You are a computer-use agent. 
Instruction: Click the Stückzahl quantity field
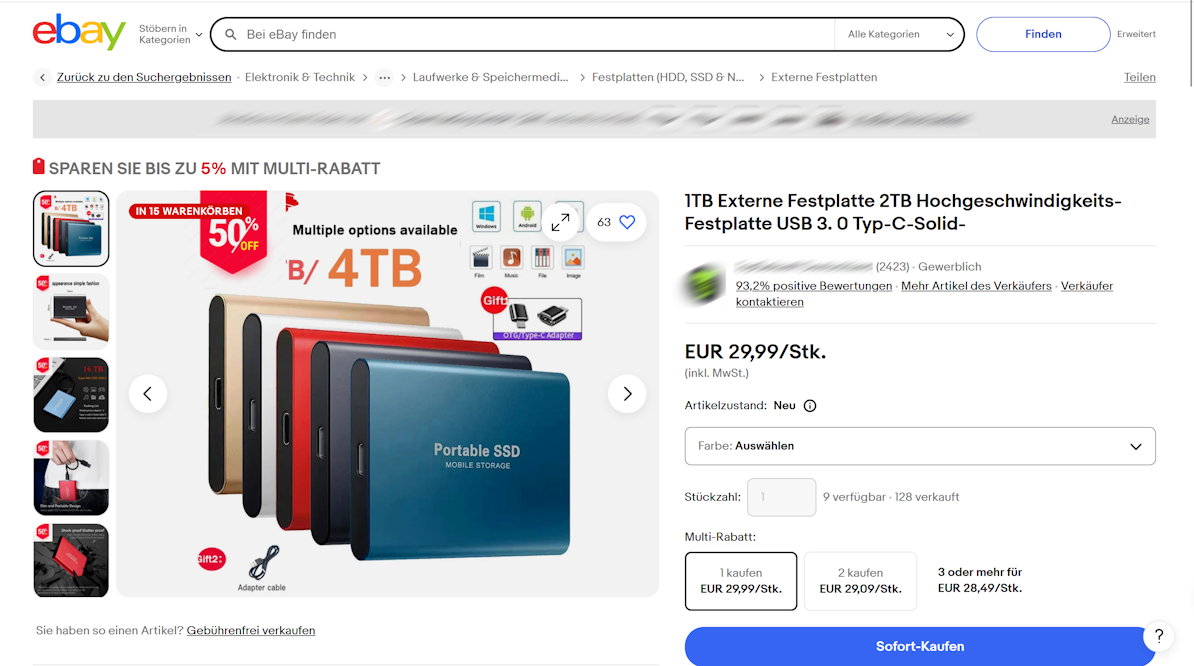781,497
